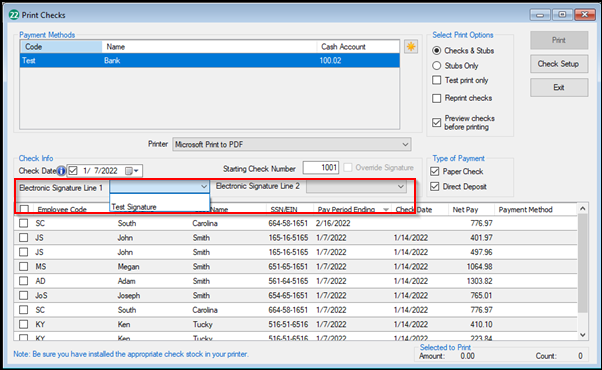Open the Printer dropdown list

(405, 145)
